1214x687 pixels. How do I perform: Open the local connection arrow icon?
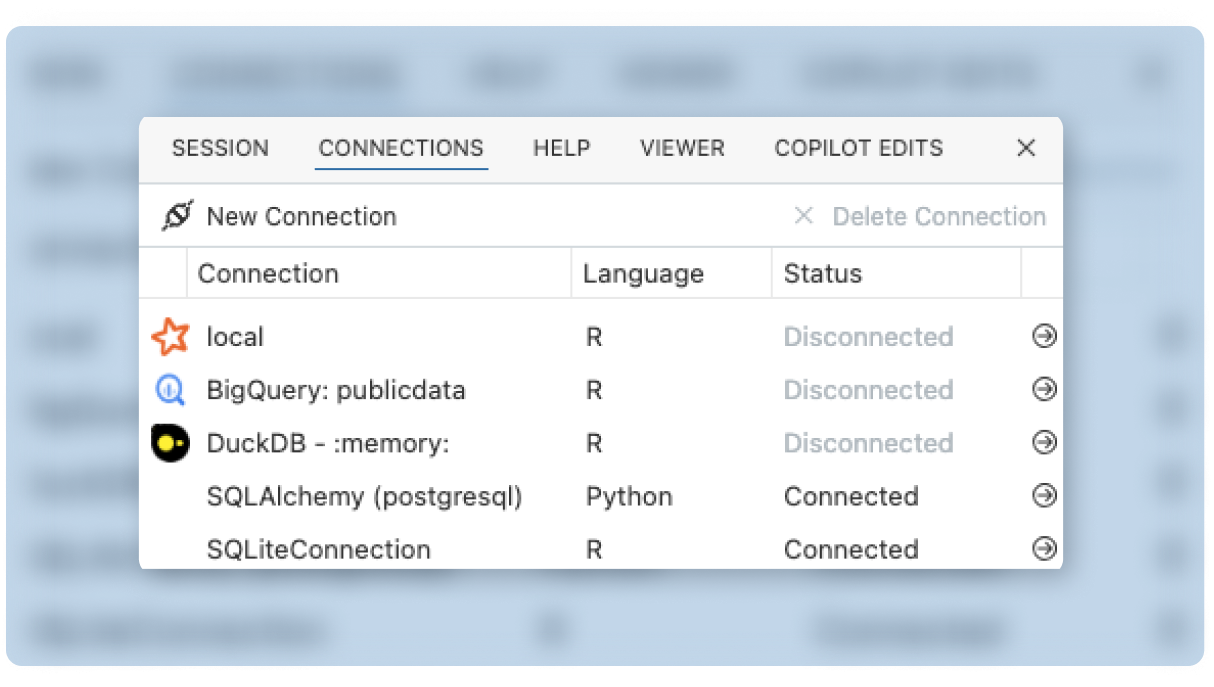click(x=1044, y=337)
